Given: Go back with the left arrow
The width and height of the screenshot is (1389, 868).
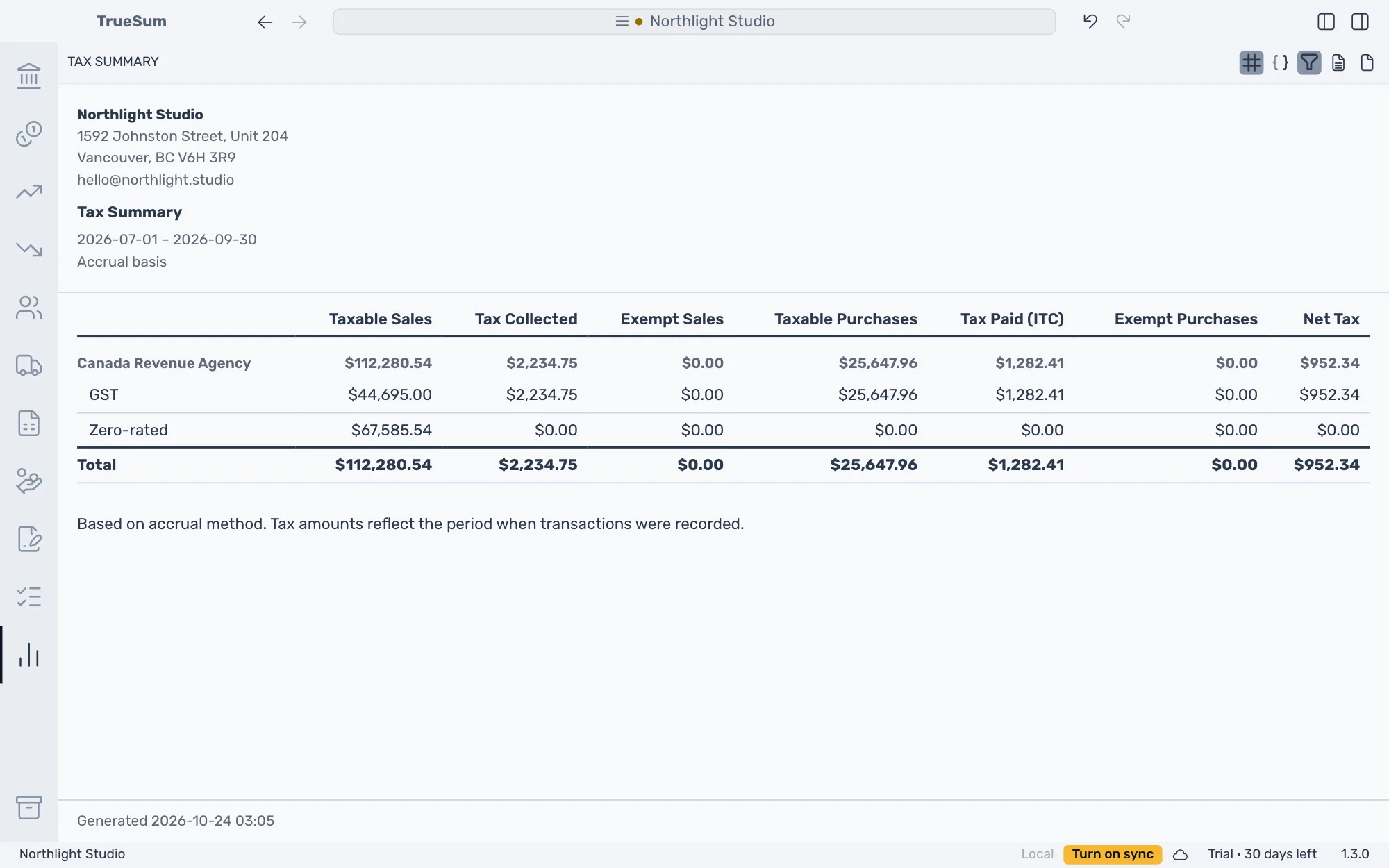Looking at the screenshot, I should coord(265,22).
